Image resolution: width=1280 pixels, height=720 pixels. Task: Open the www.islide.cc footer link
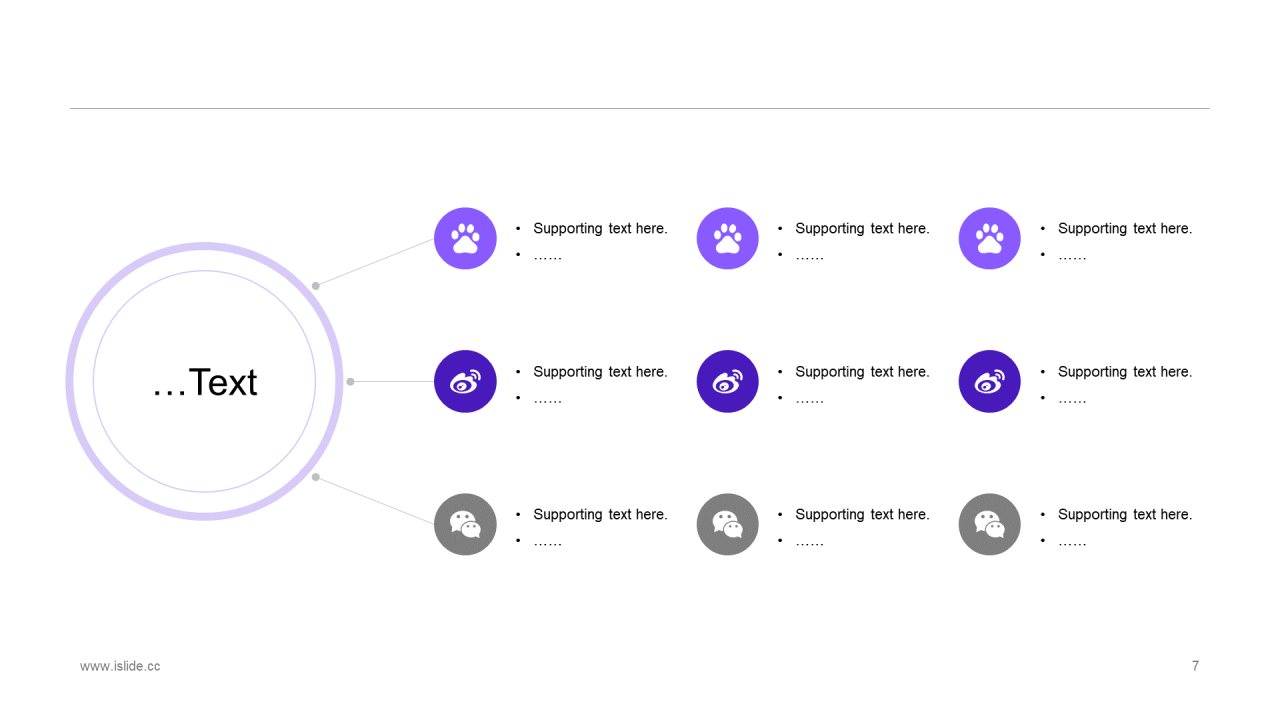point(120,666)
